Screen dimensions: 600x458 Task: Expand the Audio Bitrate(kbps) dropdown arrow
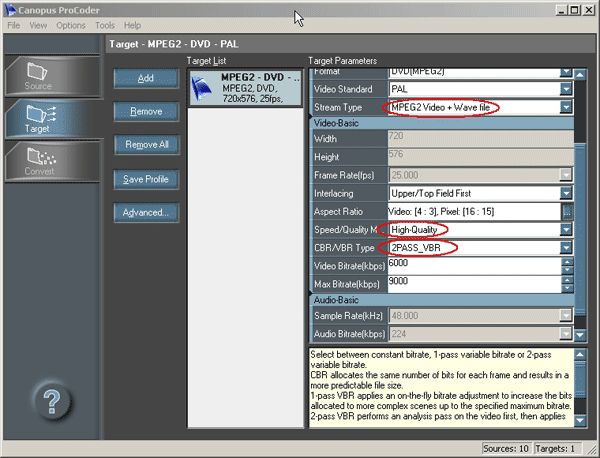click(x=566, y=334)
